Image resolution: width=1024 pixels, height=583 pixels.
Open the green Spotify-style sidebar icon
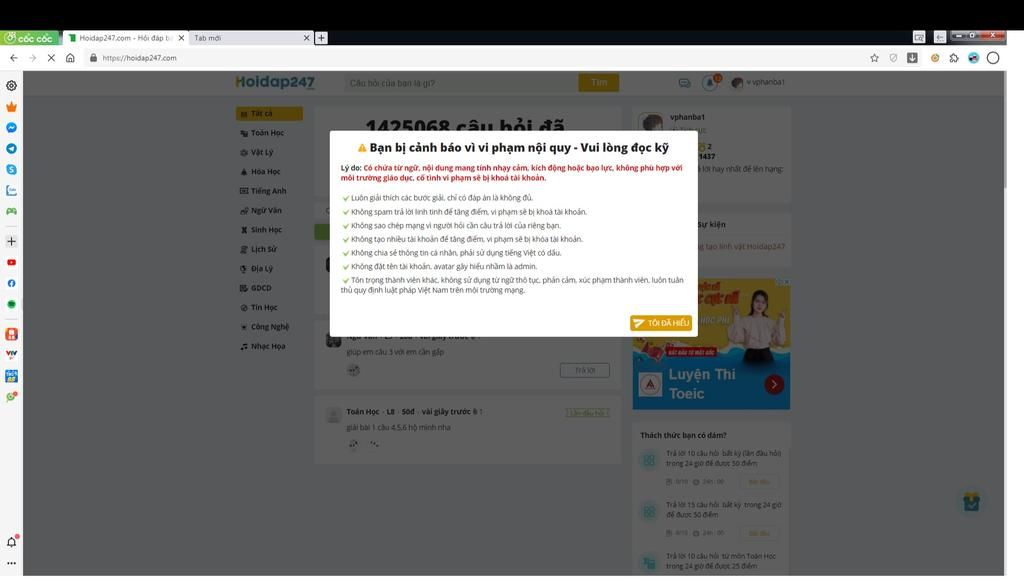click(11, 304)
